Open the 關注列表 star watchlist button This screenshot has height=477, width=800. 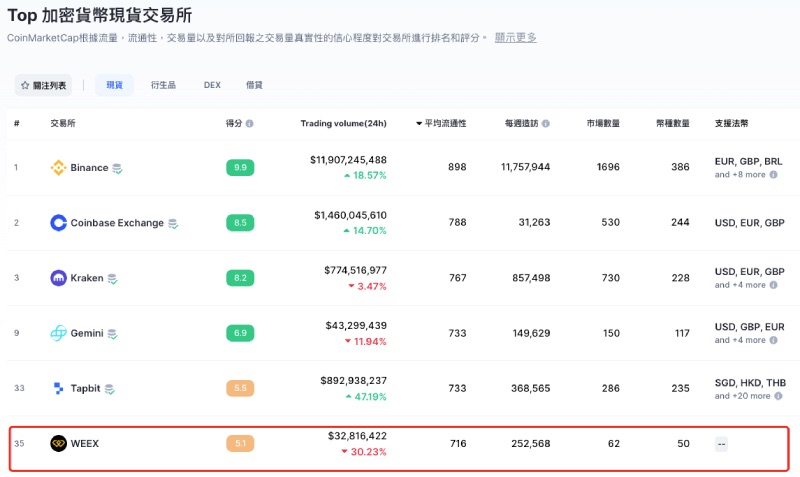(x=44, y=86)
